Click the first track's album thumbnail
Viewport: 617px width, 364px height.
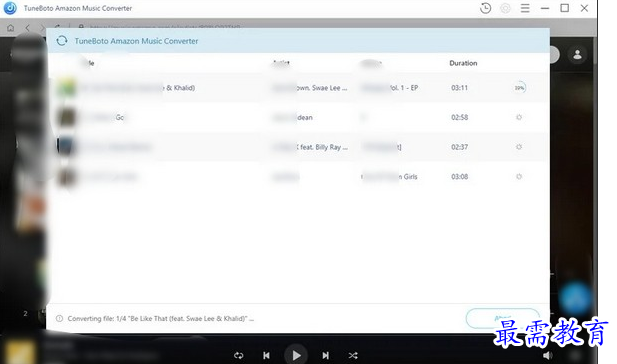pos(66,87)
